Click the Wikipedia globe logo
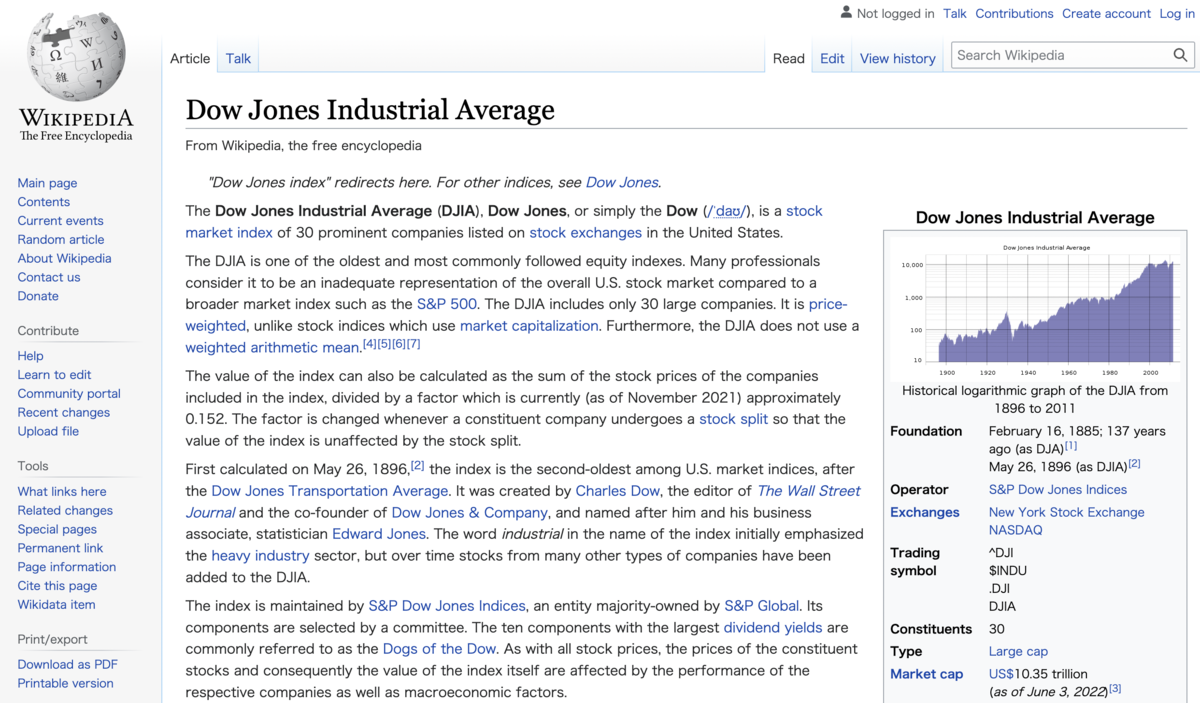 (76, 58)
